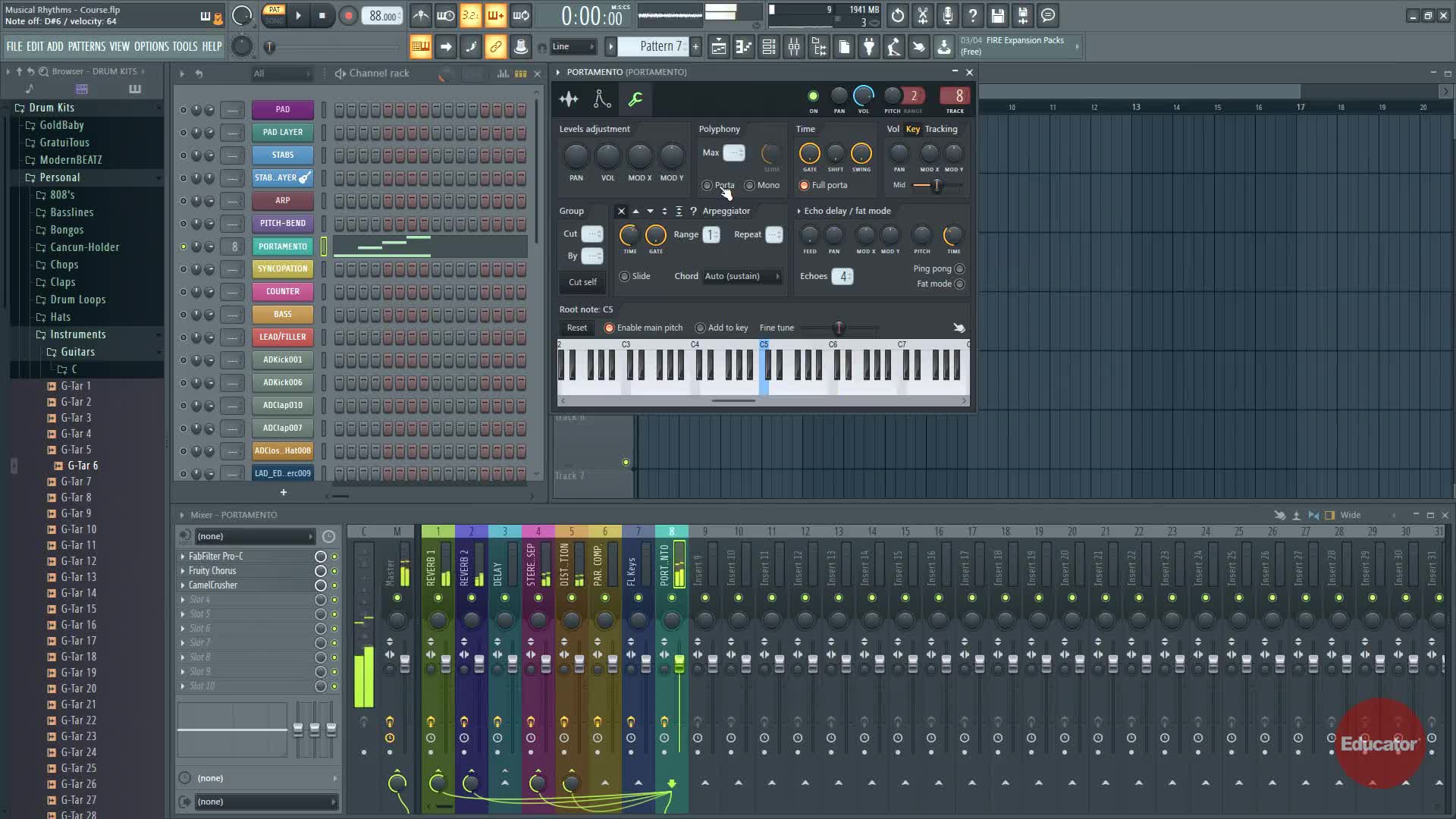This screenshot has width=1456, height=819.
Task: Open the Line snap dropdown
Action: coord(573,47)
